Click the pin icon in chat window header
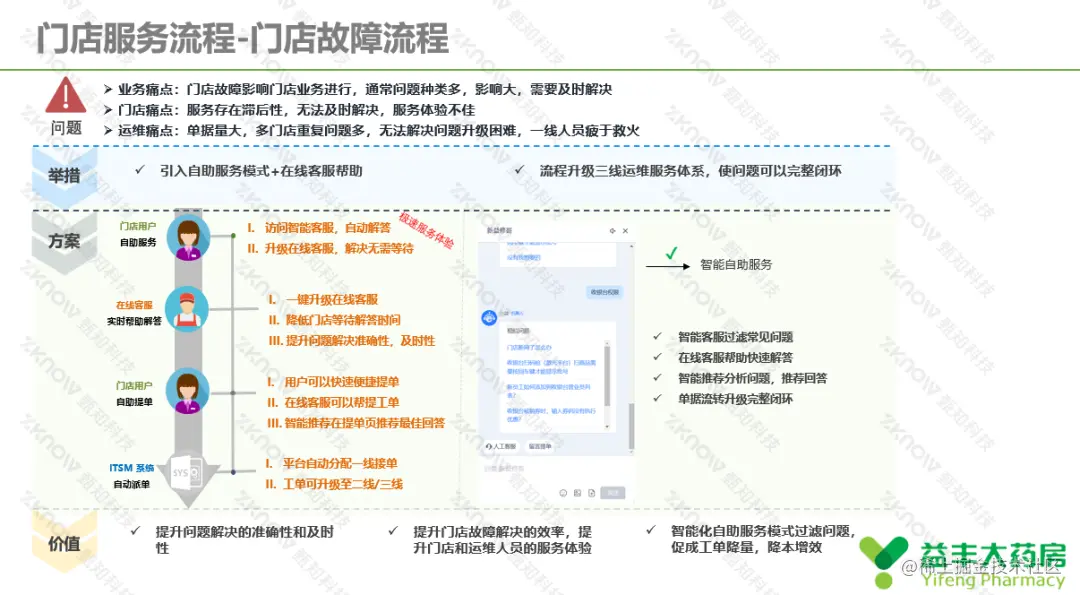 [612, 231]
